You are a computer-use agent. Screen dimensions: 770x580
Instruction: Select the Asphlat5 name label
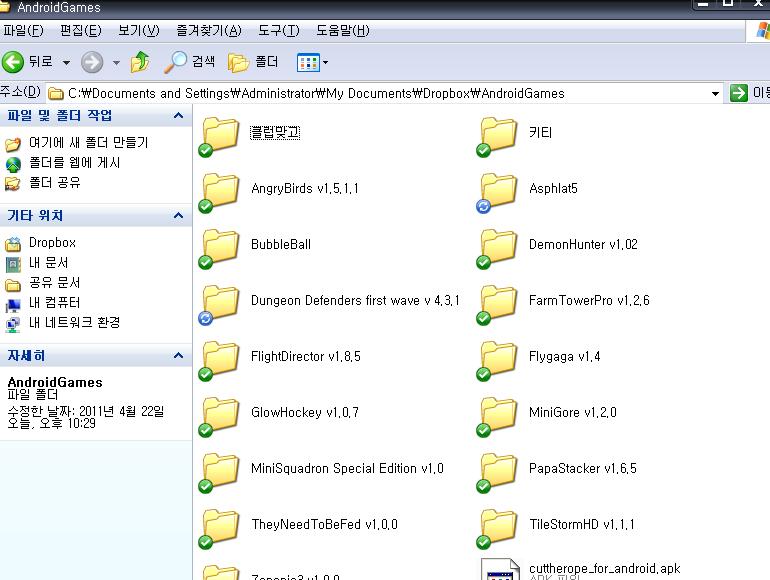click(x=553, y=189)
